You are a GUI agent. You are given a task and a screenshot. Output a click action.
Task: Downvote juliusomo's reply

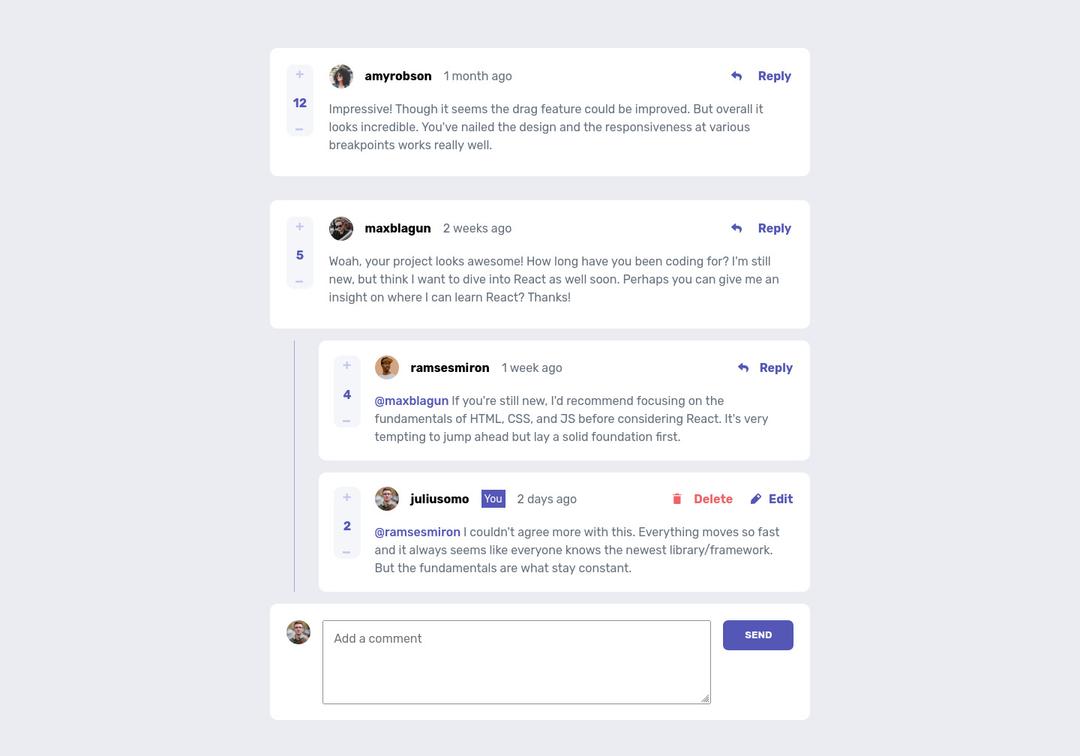pos(347,552)
